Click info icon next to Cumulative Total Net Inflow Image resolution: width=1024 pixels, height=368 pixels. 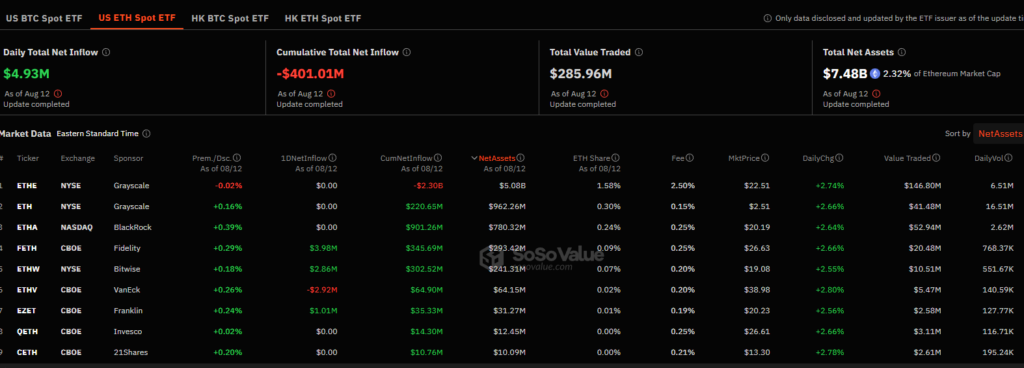click(407, 52)
